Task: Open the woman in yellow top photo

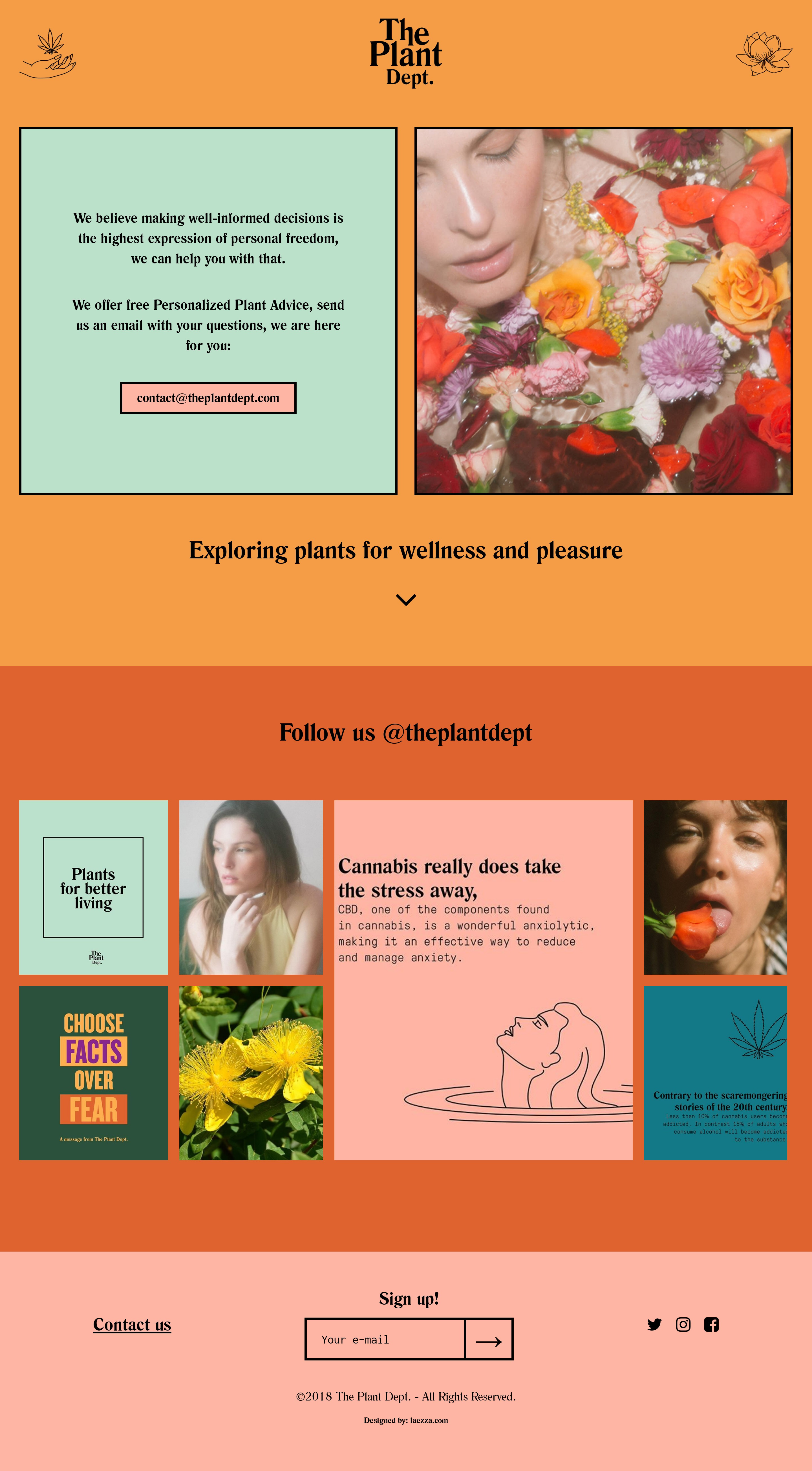Action: coord(251,888)
